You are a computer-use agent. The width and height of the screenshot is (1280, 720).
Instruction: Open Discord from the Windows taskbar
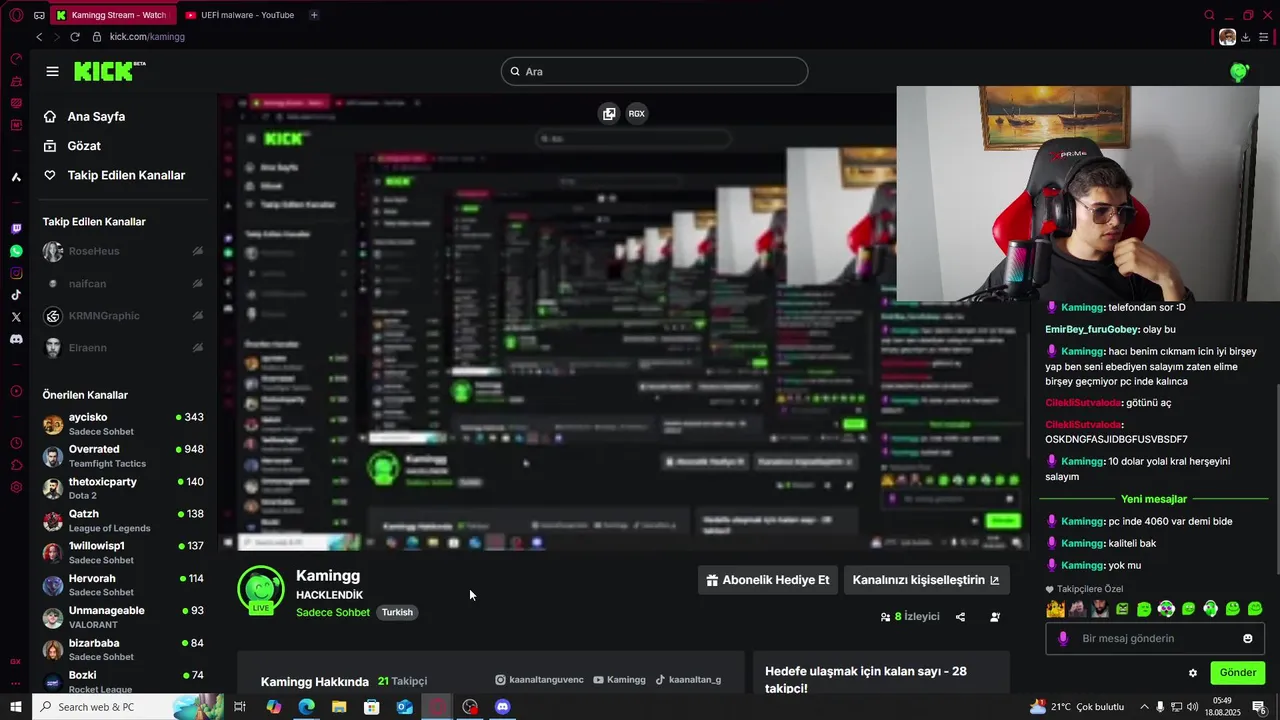503,707
